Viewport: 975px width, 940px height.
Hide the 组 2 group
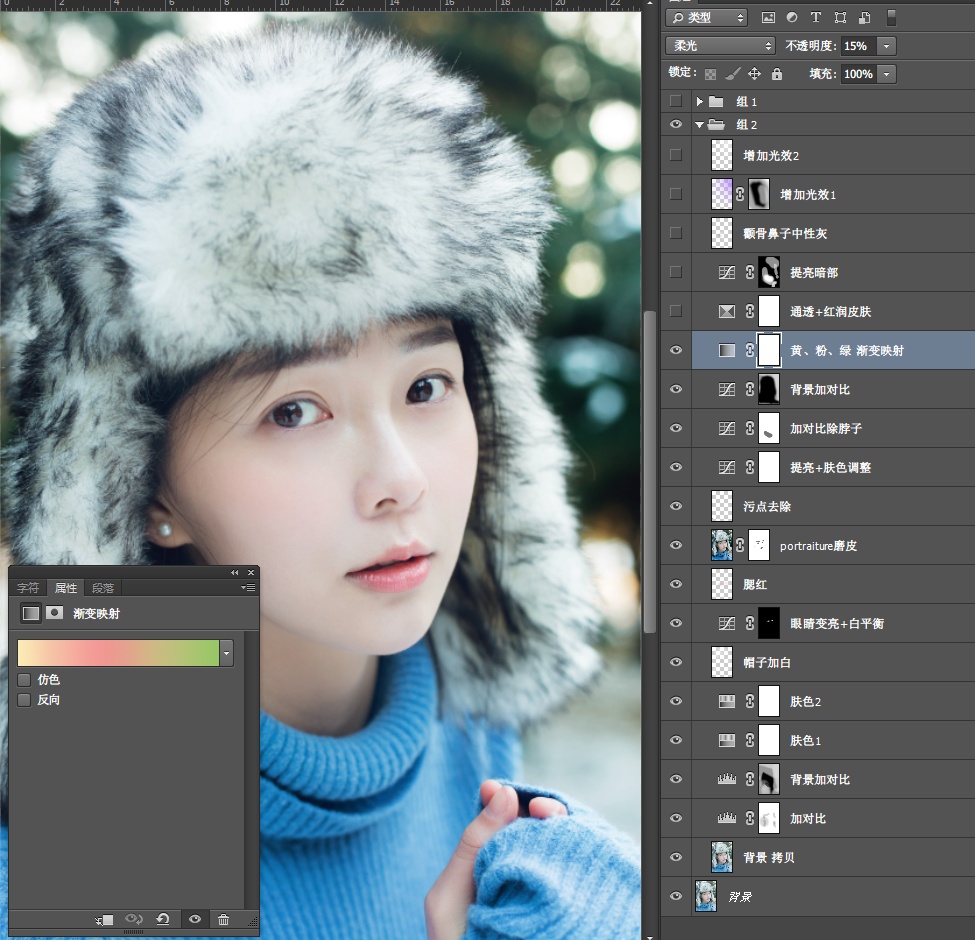coord(676,124)
